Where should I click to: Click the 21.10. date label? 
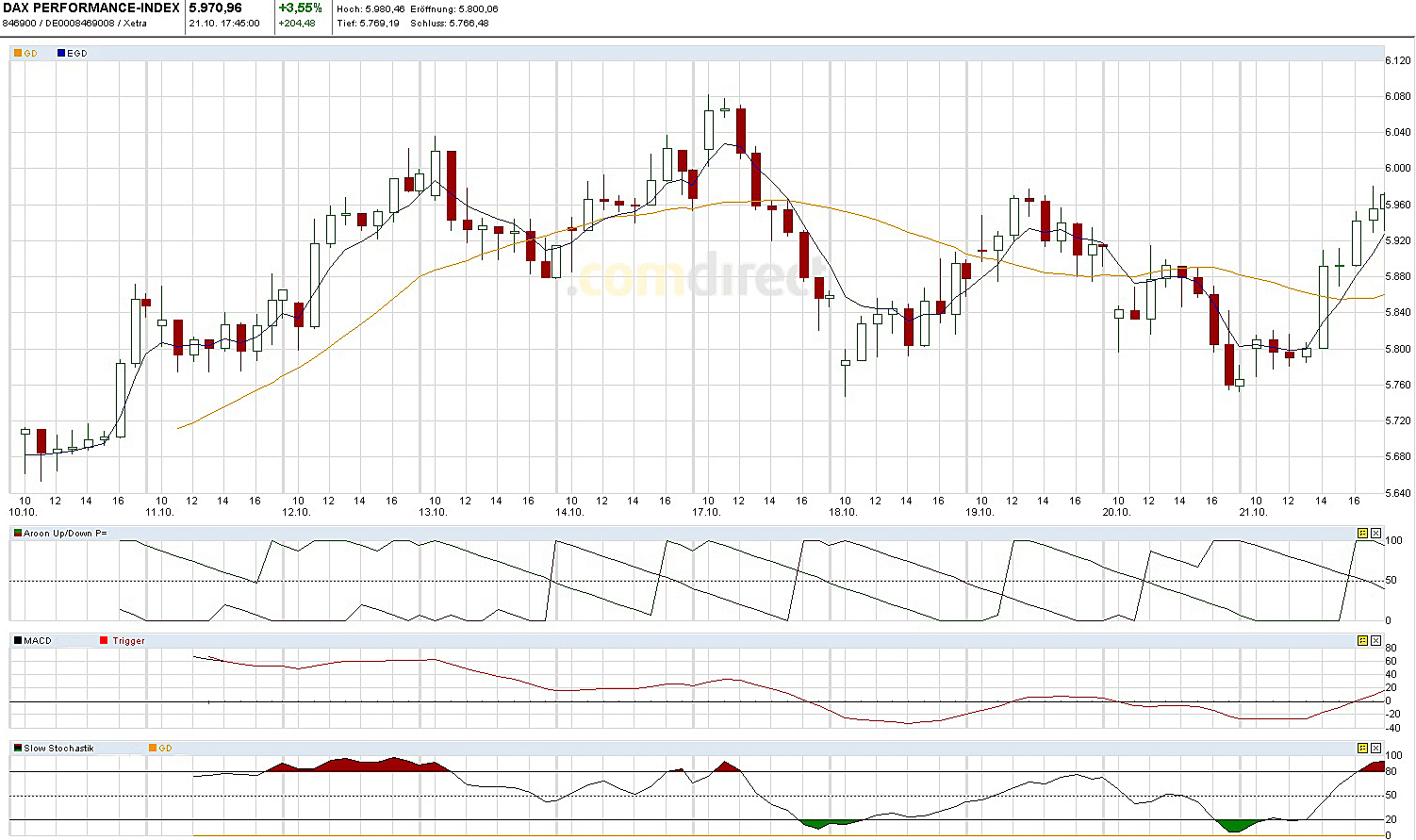tap(1253, 513)
